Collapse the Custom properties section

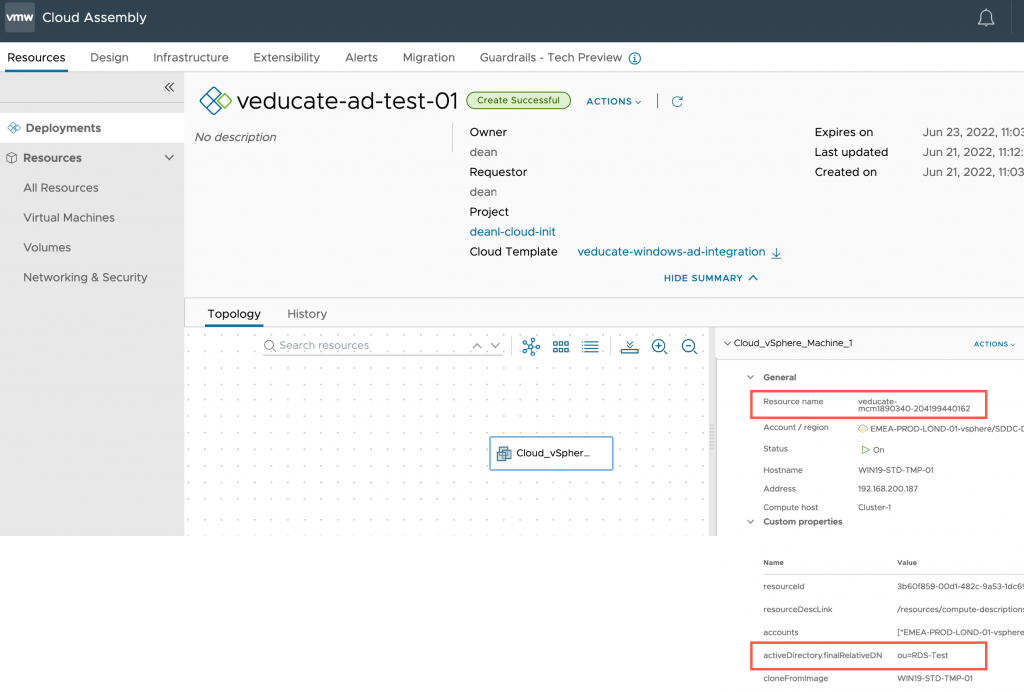[x=750, y=521]
